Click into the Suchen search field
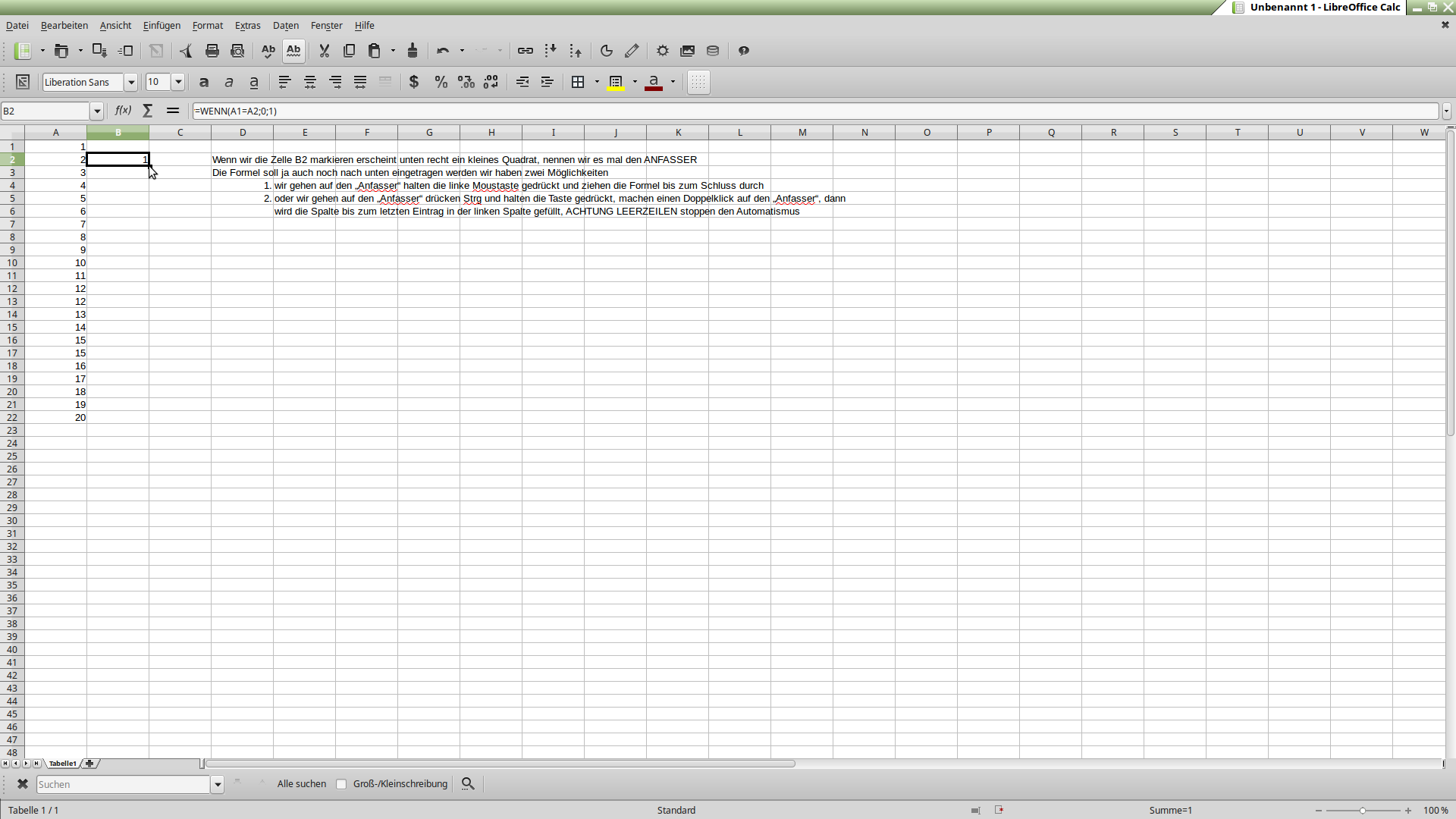The height and width of the screenshot is (819, 1456). coord(123,784)
